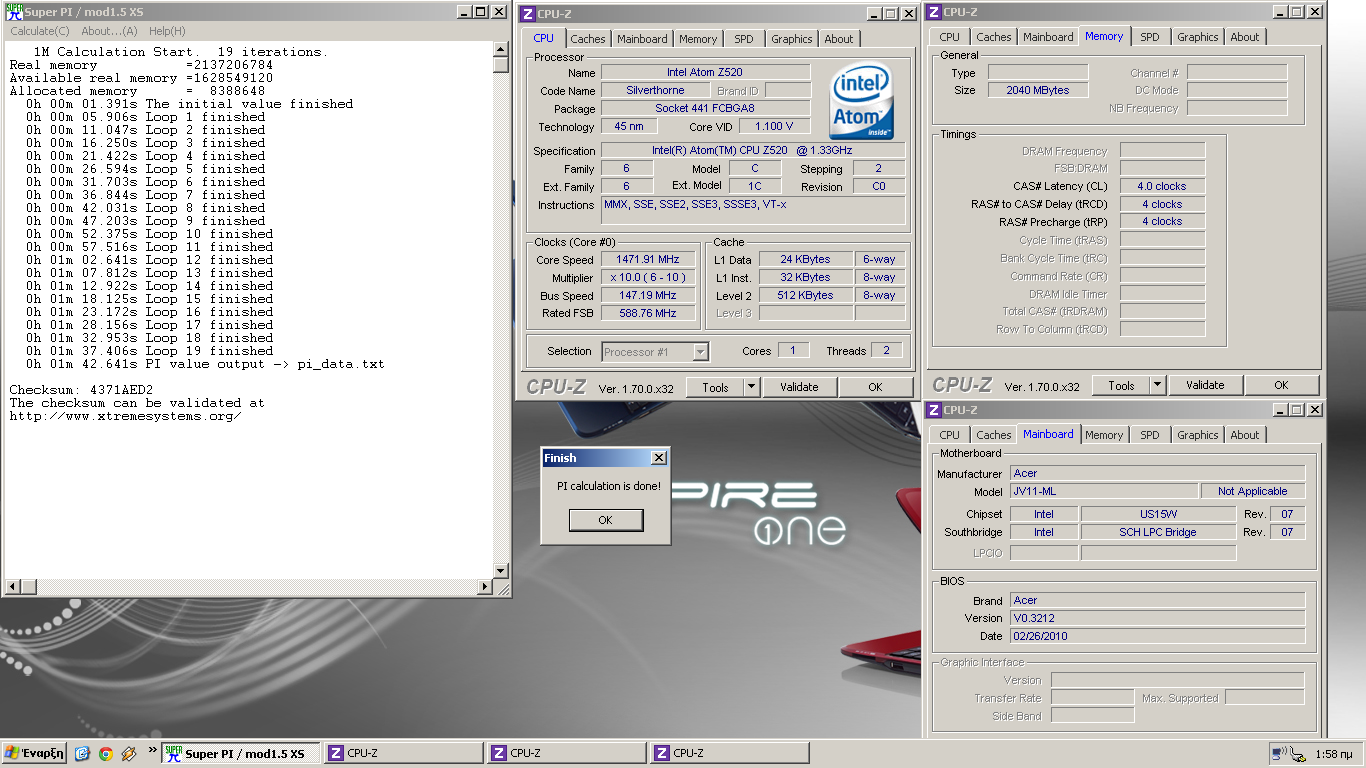Click the Rated FSB value 588.76 MHz
The image size is (1366, 768).
tap(648, 313)
